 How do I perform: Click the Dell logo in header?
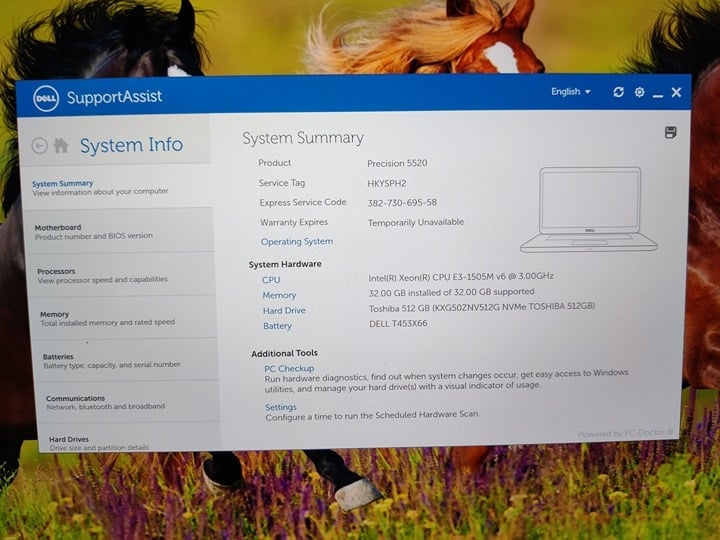pos(46,98)
